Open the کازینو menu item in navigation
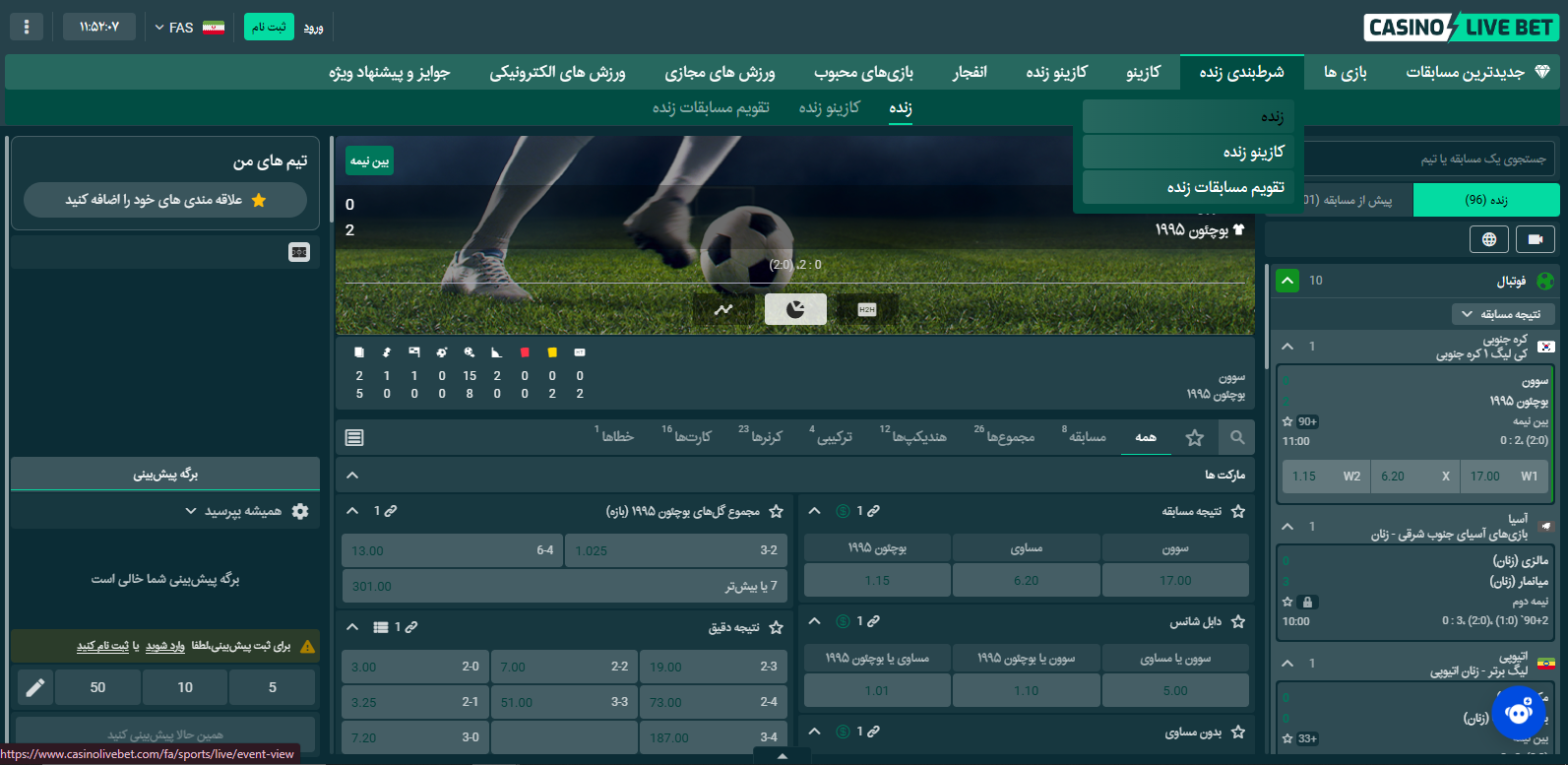The image size is (1568, 765). pos(1143,72)
